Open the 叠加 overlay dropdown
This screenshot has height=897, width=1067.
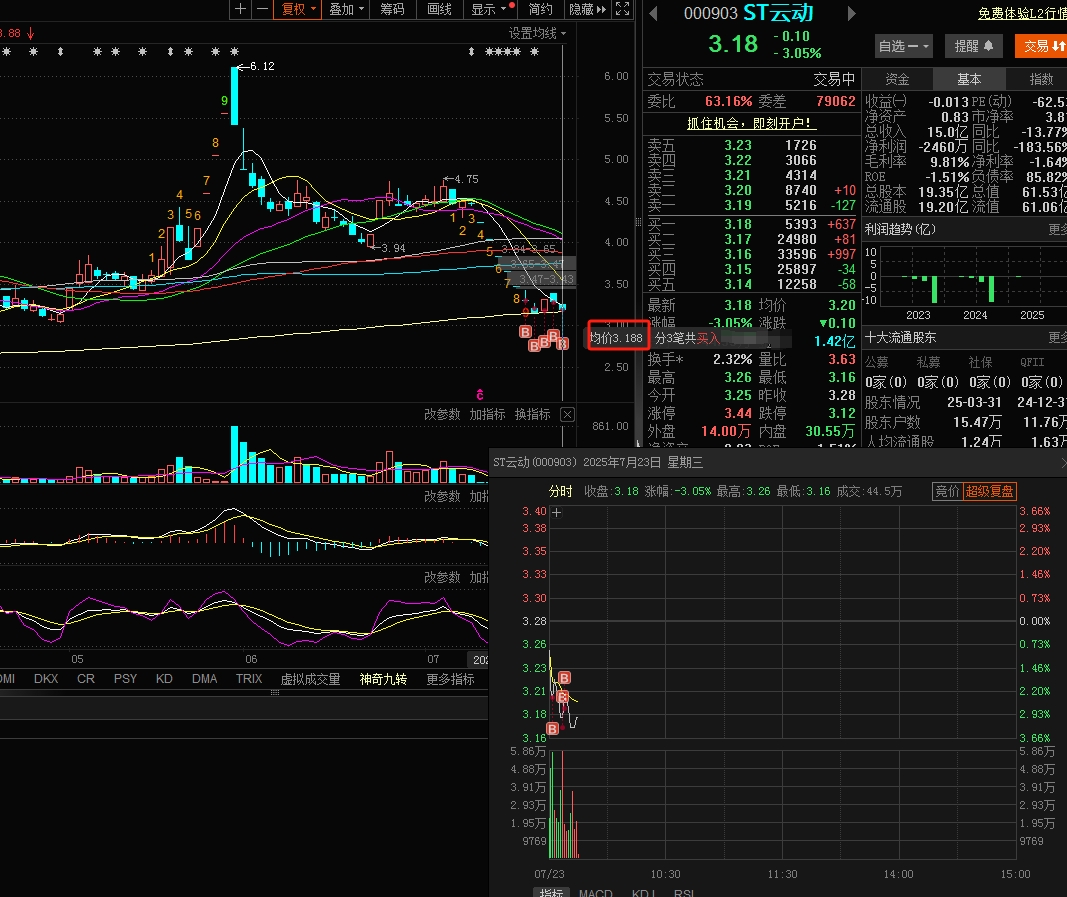pos(346,9)
